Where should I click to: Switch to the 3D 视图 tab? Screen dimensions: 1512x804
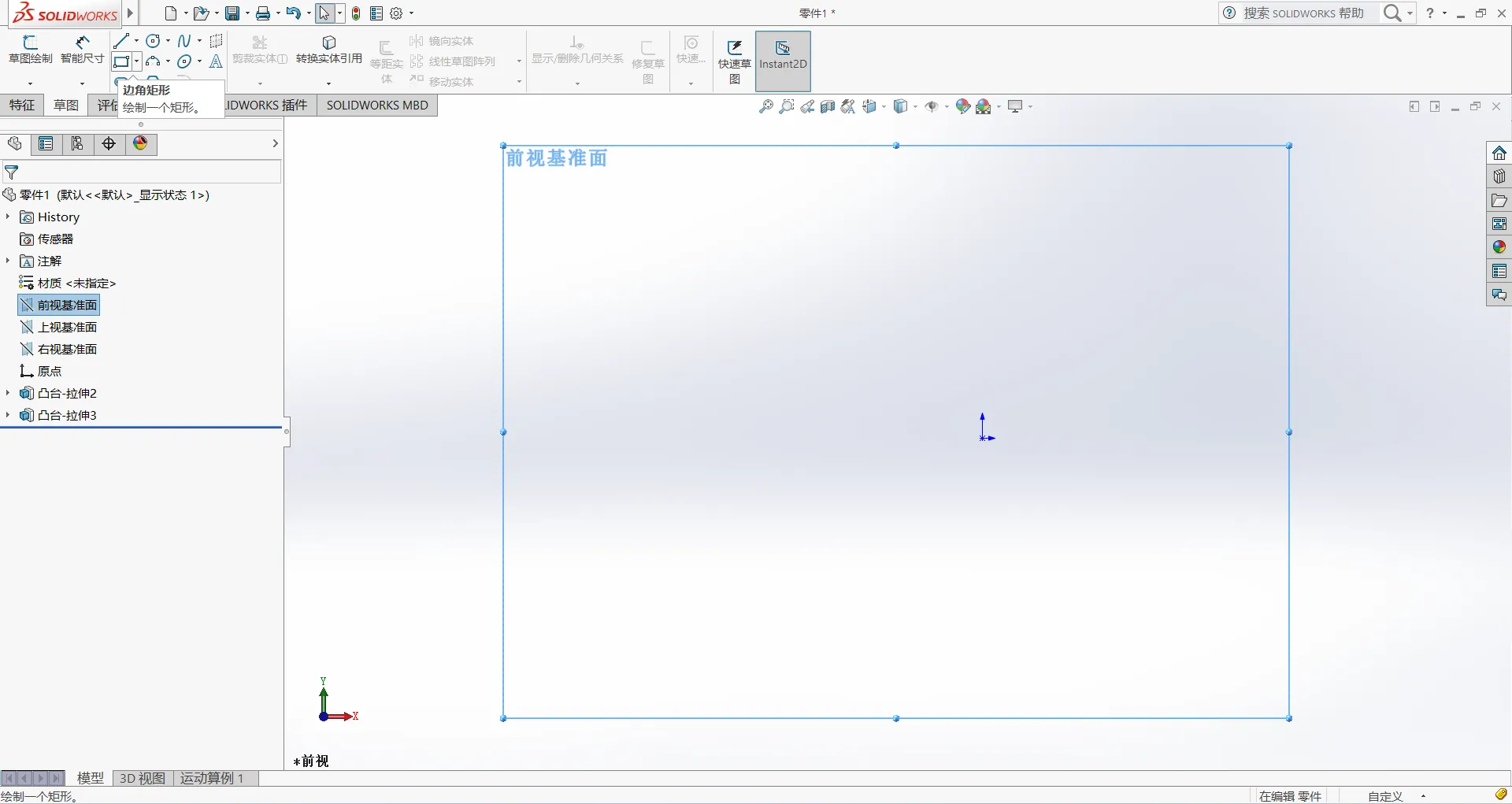[143, 778]
